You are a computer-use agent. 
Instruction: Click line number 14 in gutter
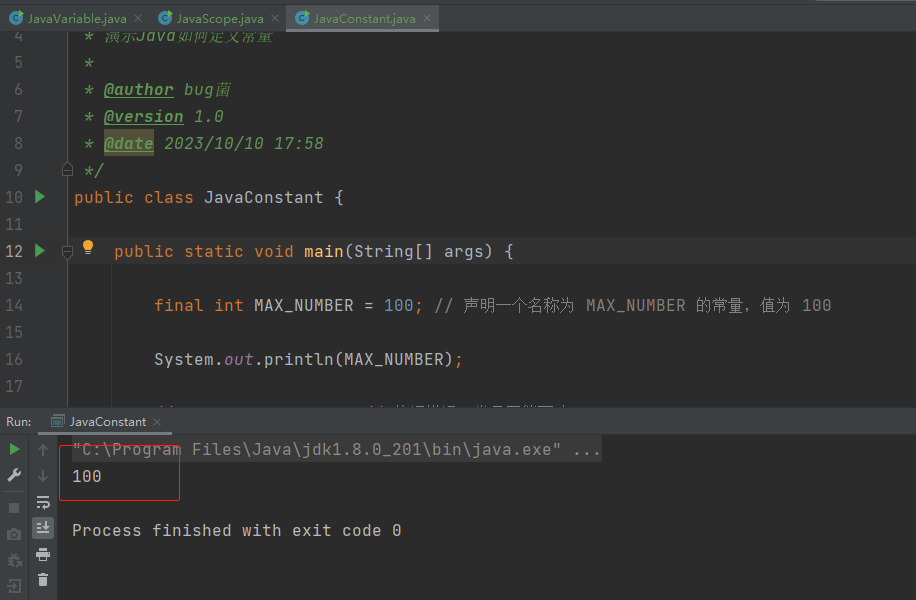click(14, 306)
